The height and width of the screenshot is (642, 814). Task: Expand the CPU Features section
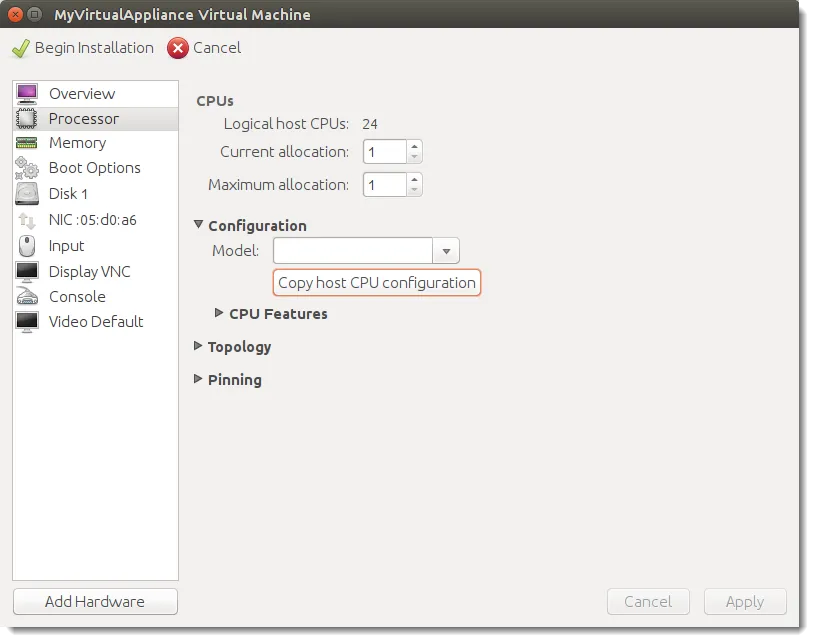(219, 313)
